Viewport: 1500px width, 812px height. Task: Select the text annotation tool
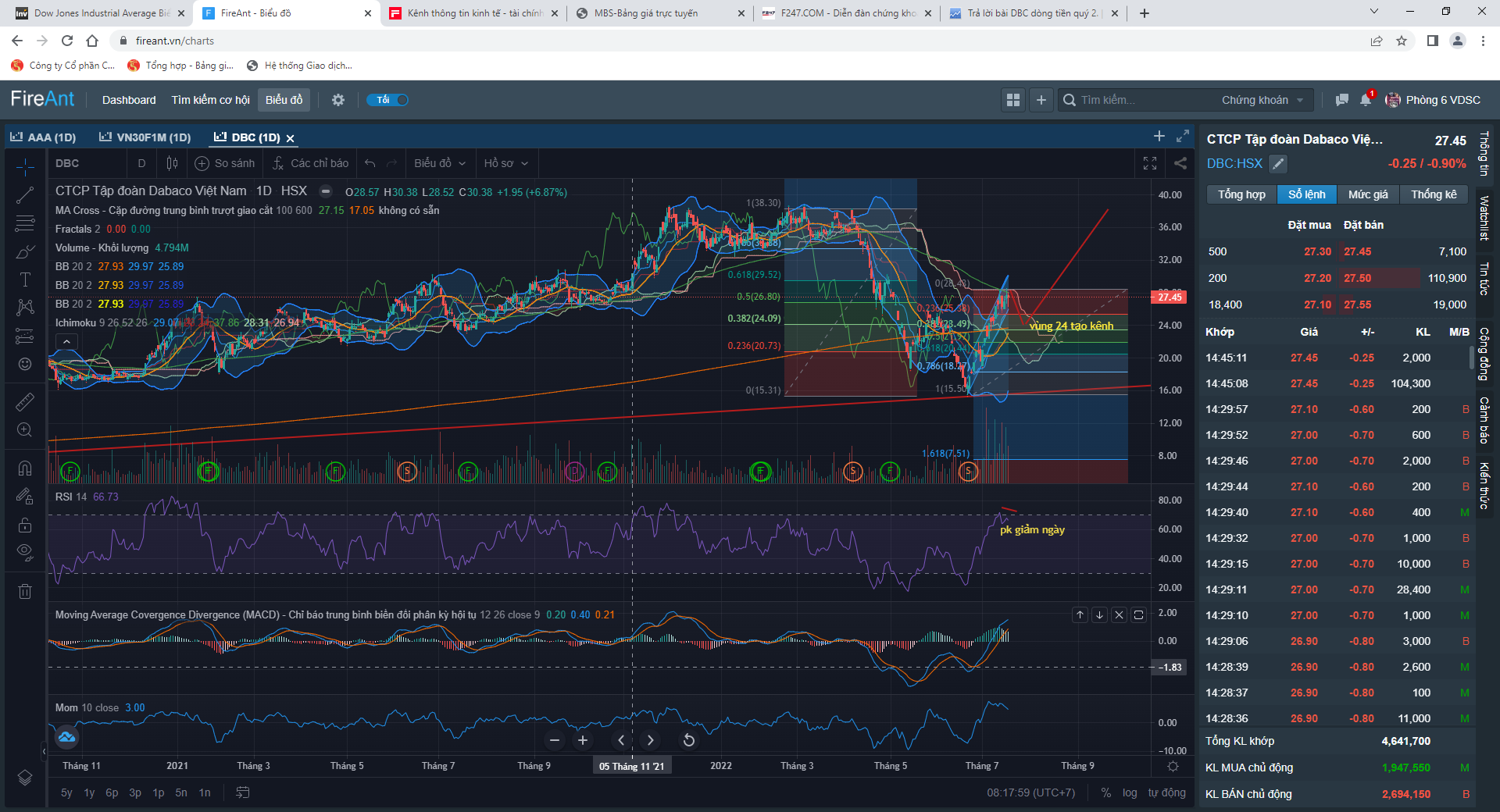pyautogui.click(x=25, y=280)
